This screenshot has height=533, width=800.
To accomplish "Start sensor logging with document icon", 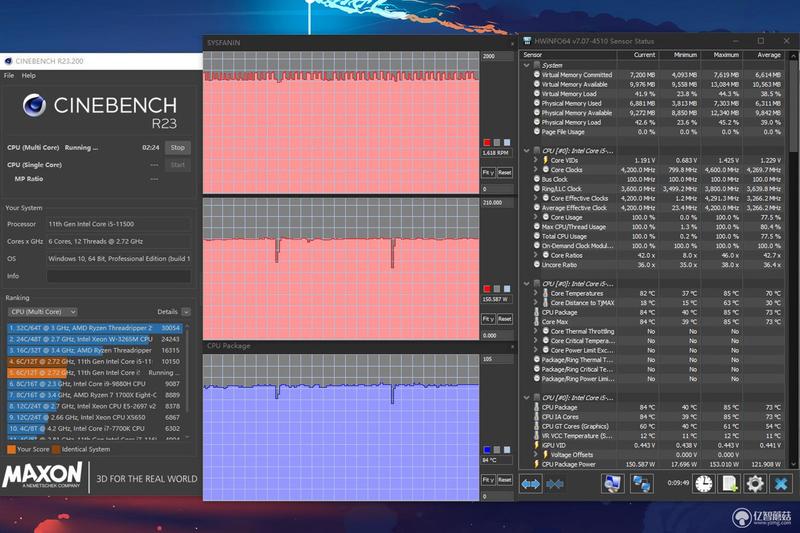I will click(730, 484).
